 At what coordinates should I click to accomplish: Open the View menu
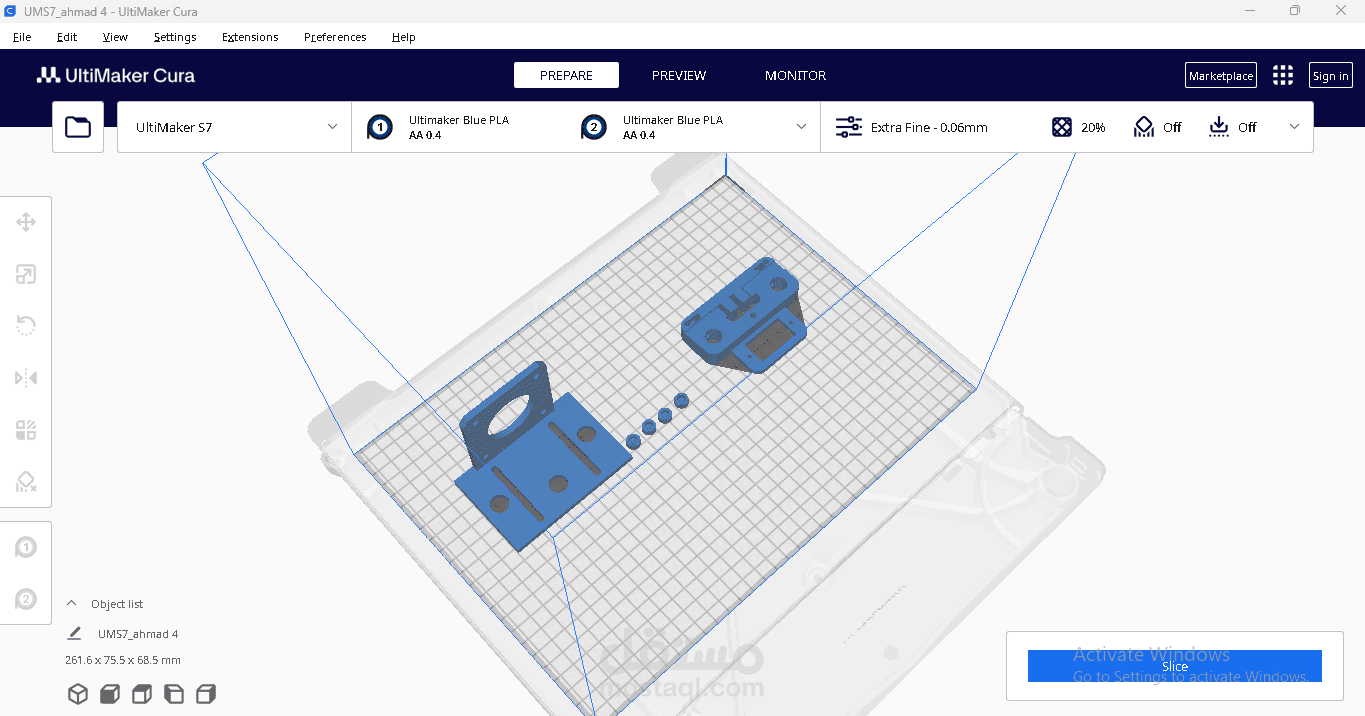pos(115,37)
